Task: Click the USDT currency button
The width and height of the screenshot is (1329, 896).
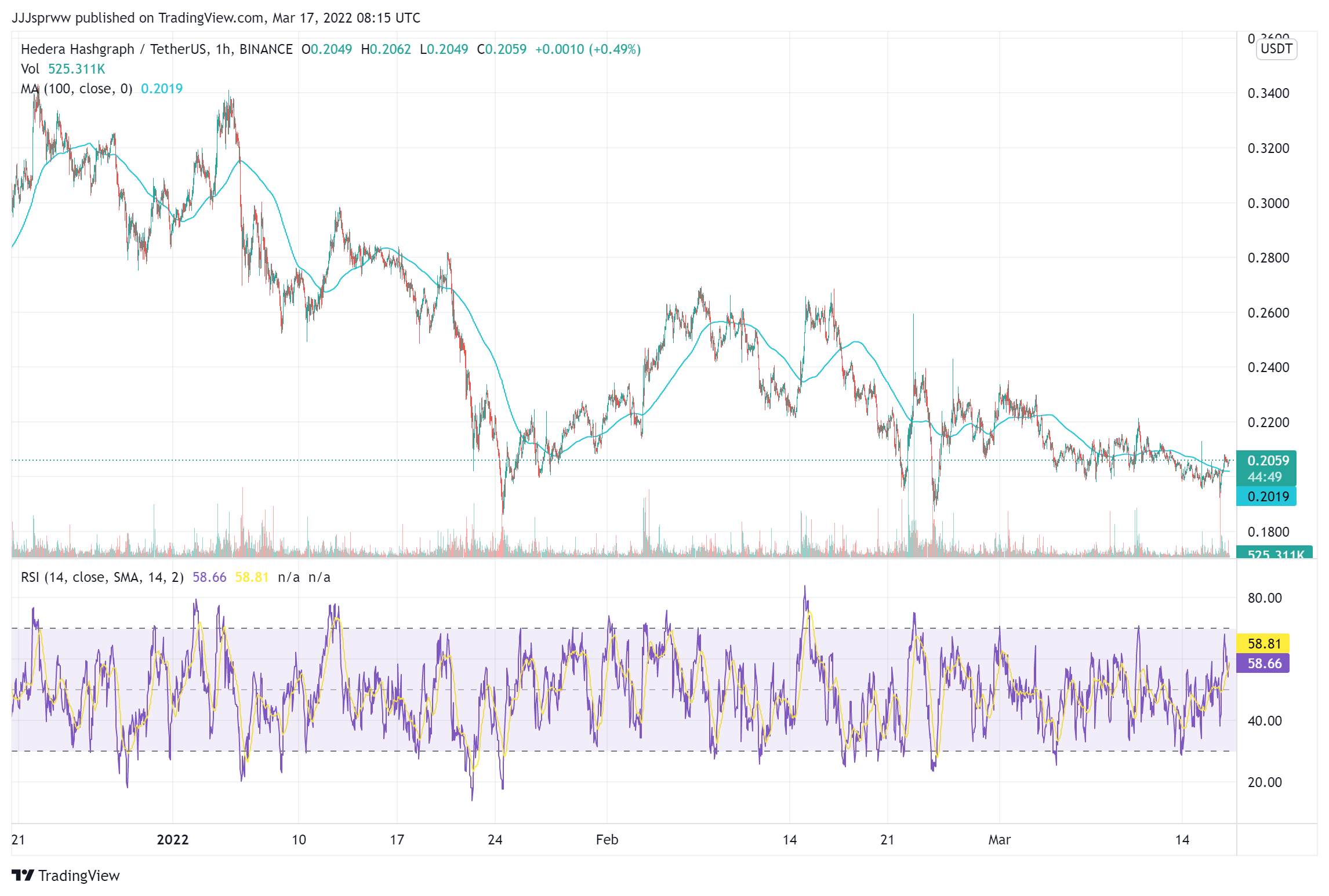Action: [x=1276, y=49]
